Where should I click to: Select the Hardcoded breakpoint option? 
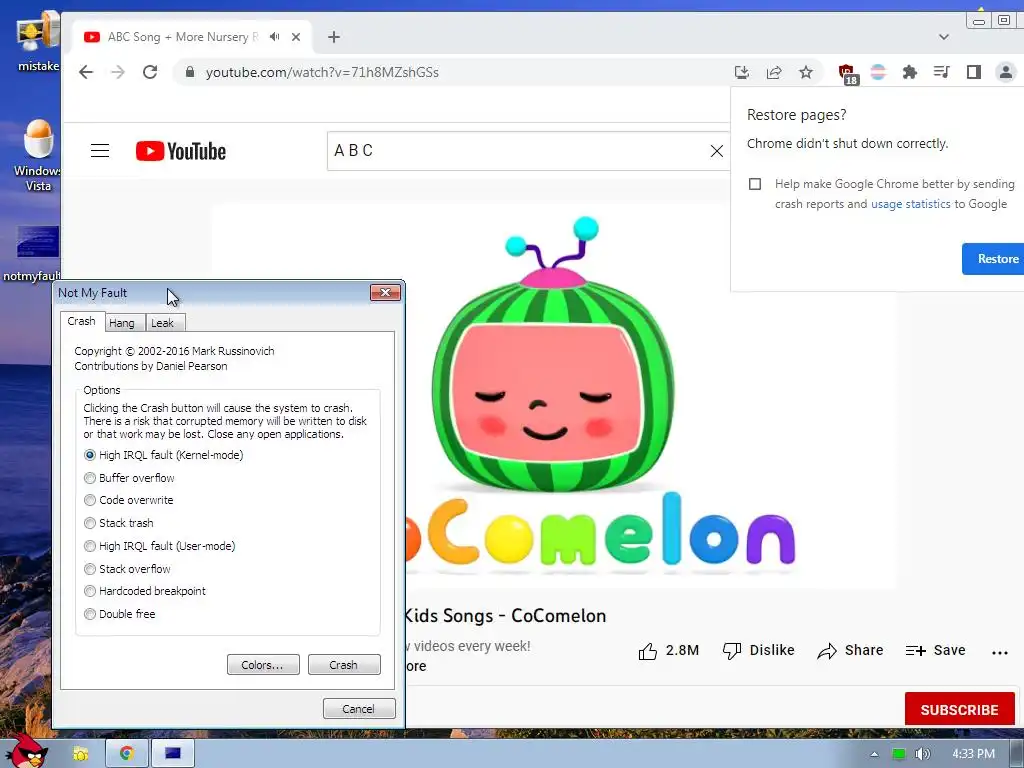[145, 591]
